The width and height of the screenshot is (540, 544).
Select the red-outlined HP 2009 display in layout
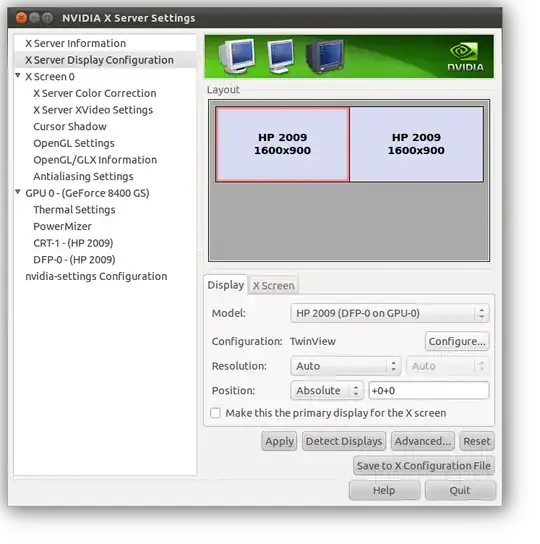[282, 144]
